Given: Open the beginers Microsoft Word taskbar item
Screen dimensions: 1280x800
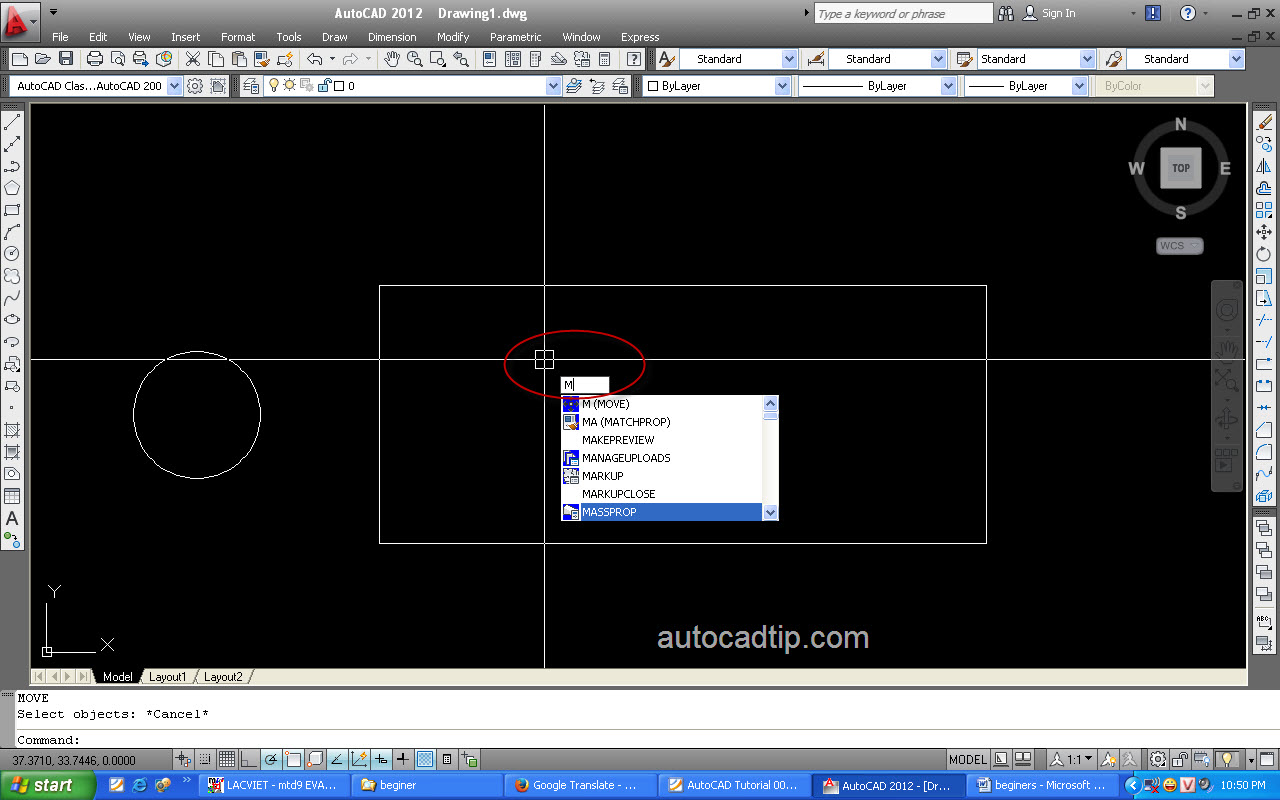Looking at the screenshot, I should (x=1042, y=785).
